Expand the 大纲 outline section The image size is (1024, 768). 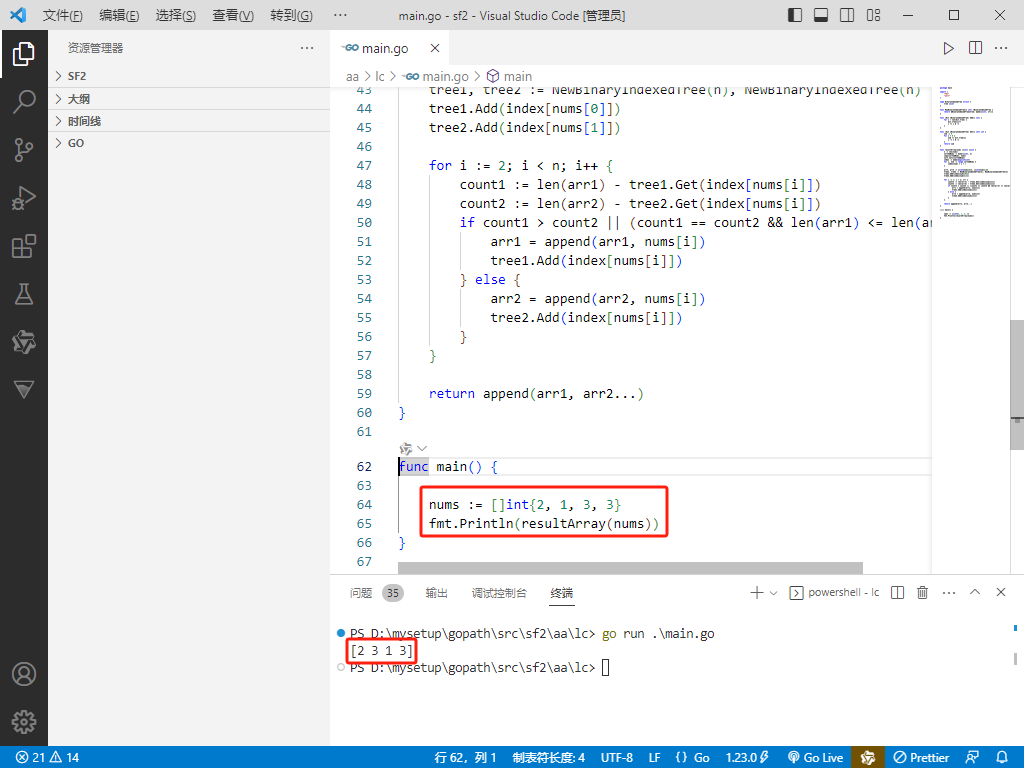pos(189,99)
